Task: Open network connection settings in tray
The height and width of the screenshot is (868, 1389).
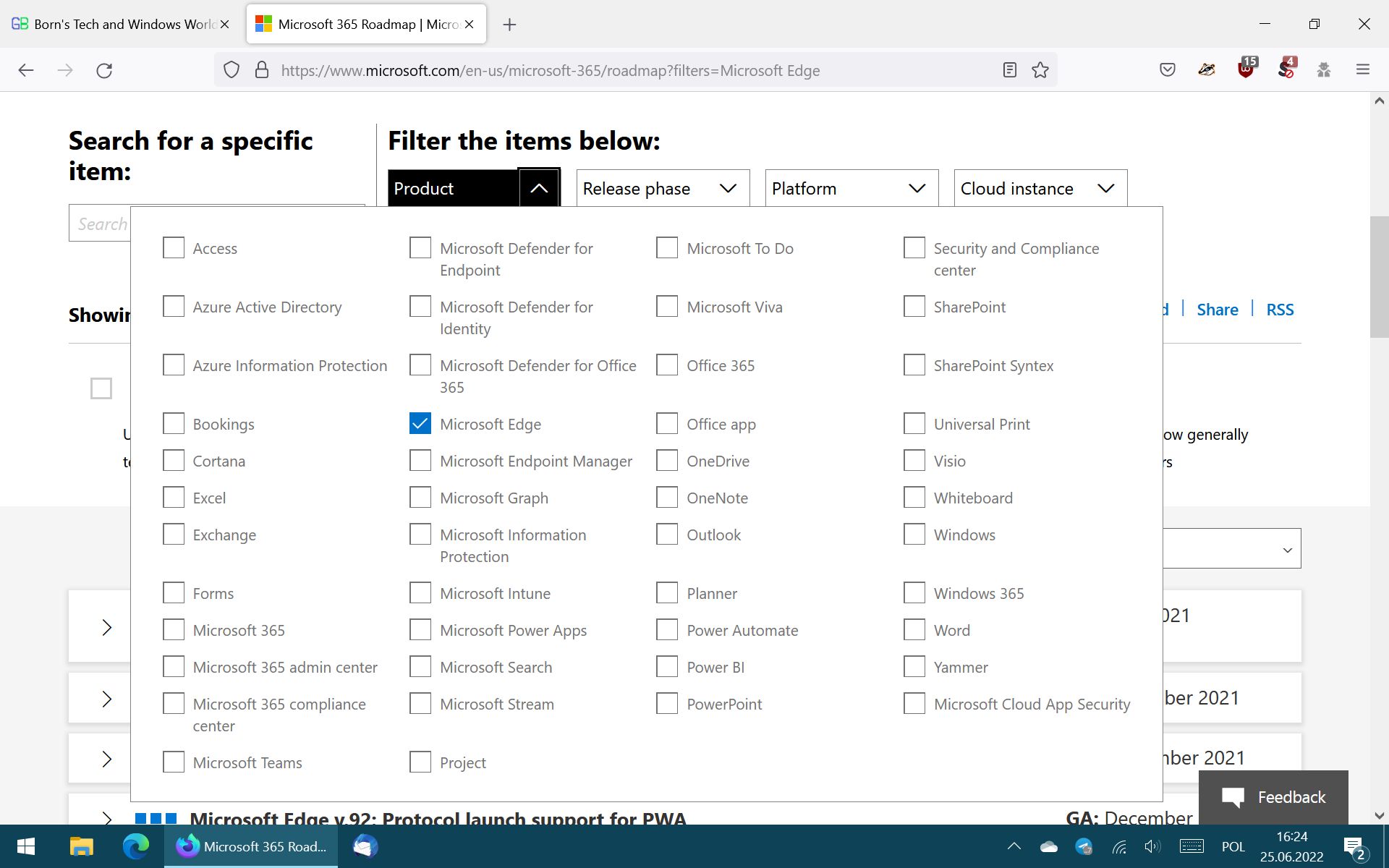Action: [x=1119, y=846]
